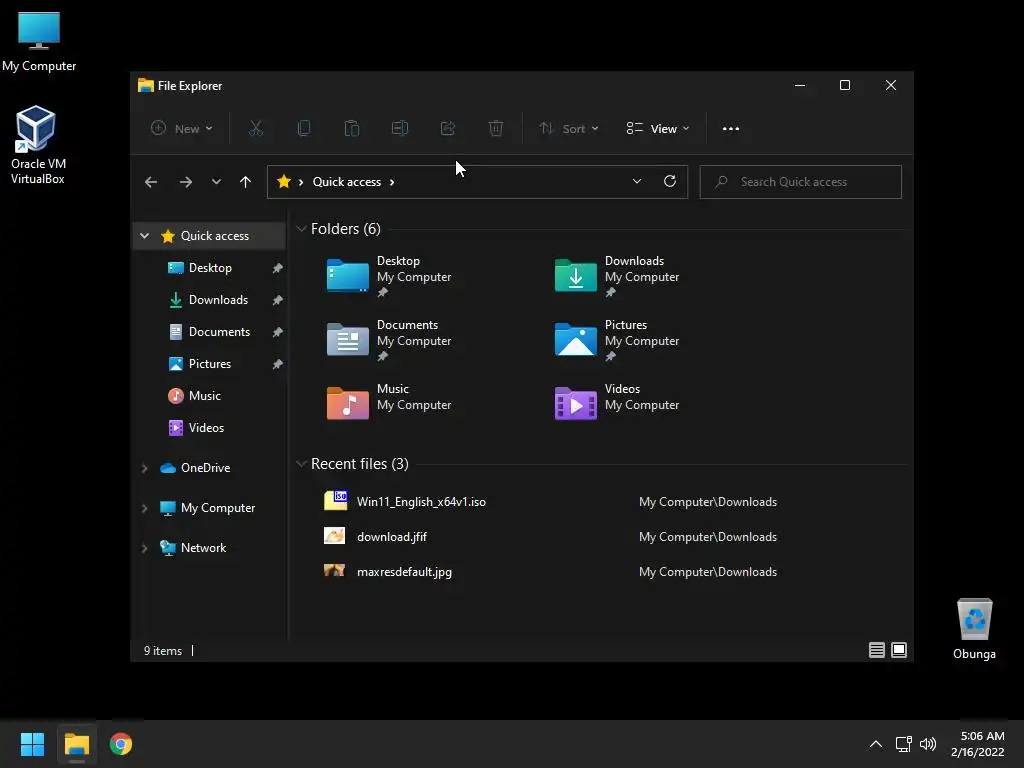Go back with the left arrow
This screenshot has width=1024, height=768.
pos(151,182)
